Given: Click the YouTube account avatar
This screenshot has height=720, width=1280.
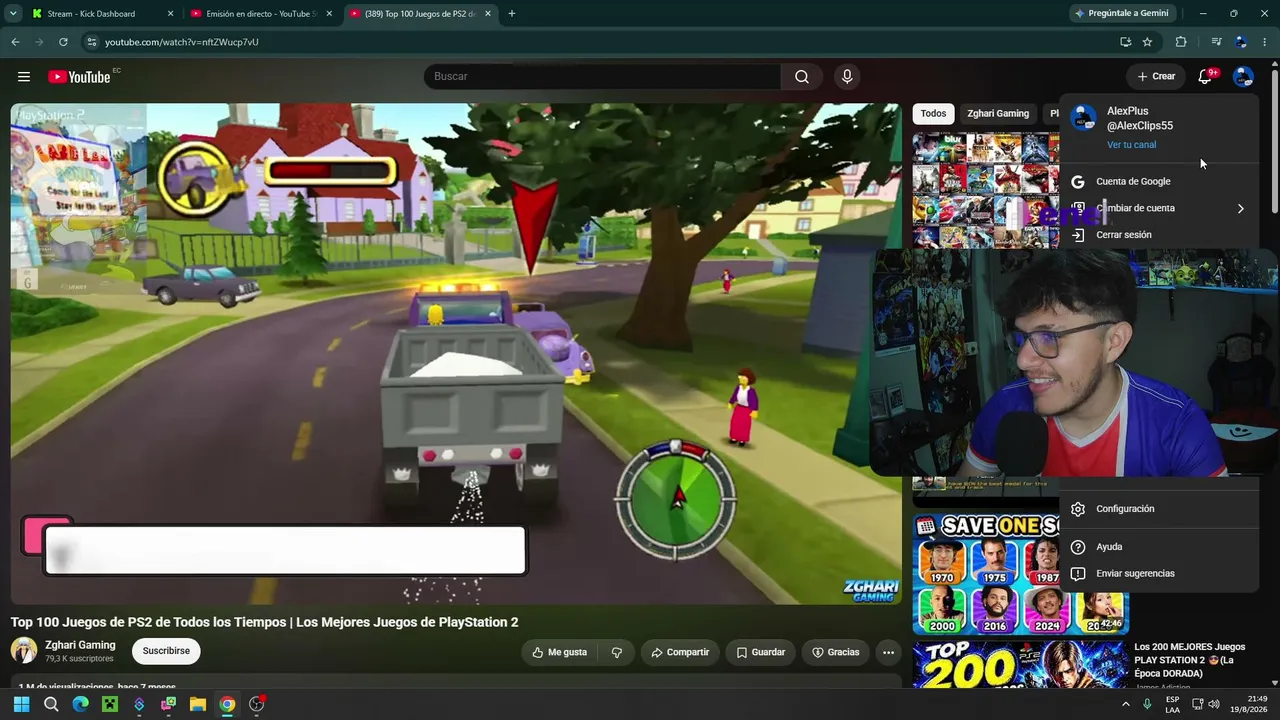Looking at the screenshot, I should [1243, 77].
